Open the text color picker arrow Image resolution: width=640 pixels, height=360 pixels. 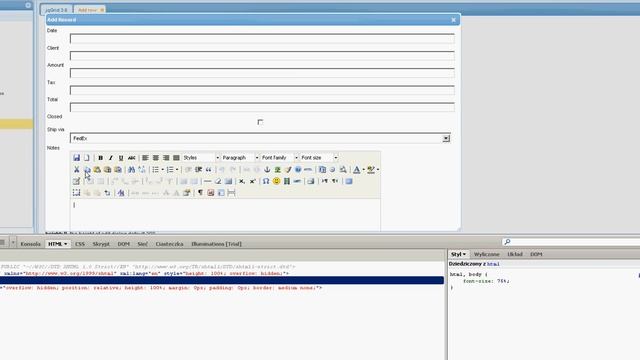(363, 169)
